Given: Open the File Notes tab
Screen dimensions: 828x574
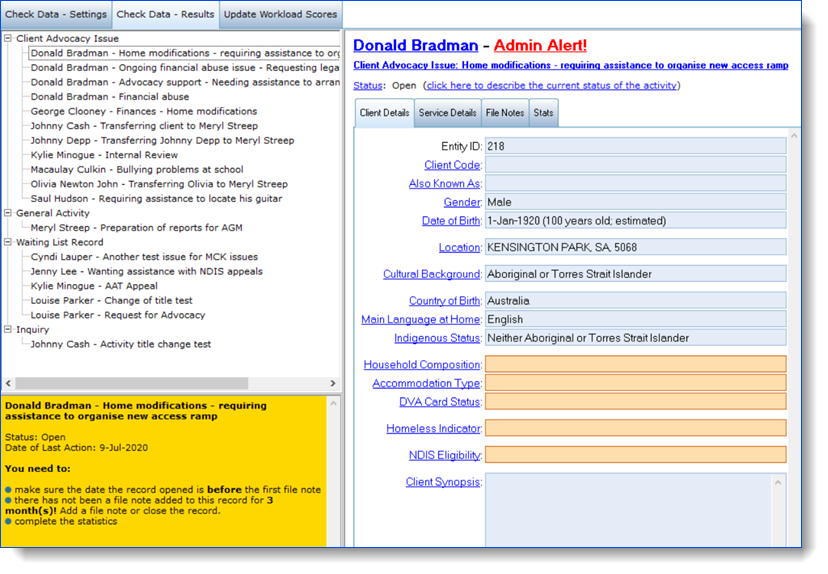Looking at the screenshot, I should (x=505, y=112).
